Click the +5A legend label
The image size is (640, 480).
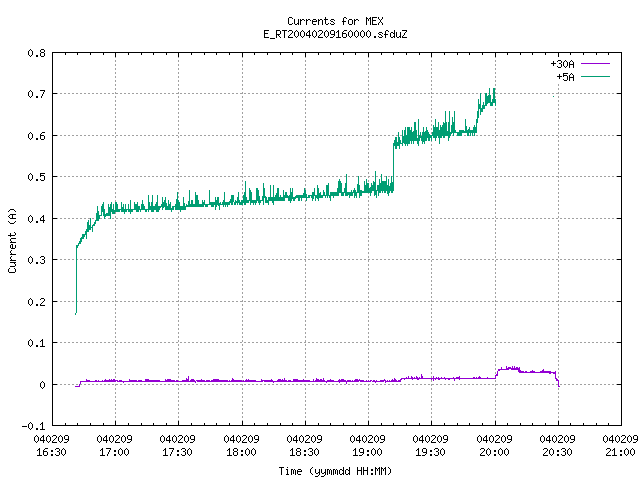(565, 77)
